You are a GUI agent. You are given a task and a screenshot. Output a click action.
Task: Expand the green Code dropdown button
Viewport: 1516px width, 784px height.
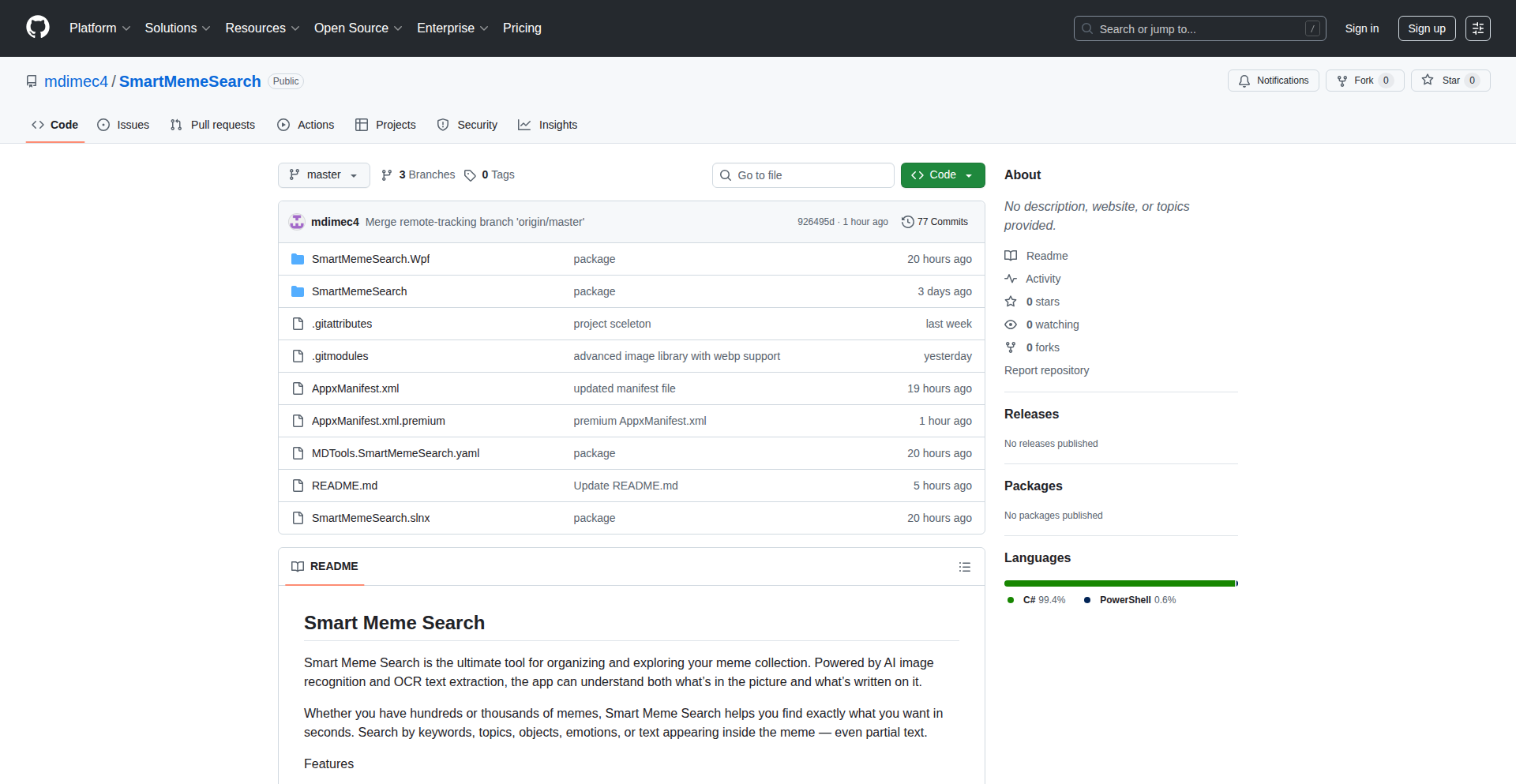tap(942, 175)
